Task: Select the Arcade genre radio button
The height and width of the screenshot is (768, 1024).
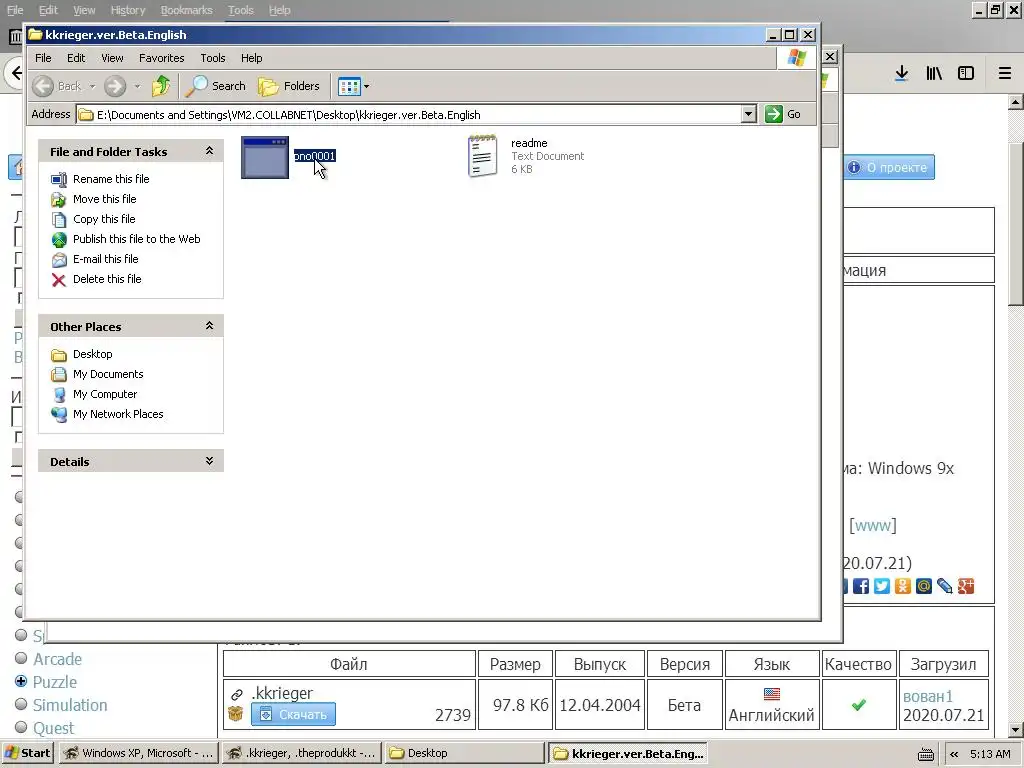Action: coord(21,658)
